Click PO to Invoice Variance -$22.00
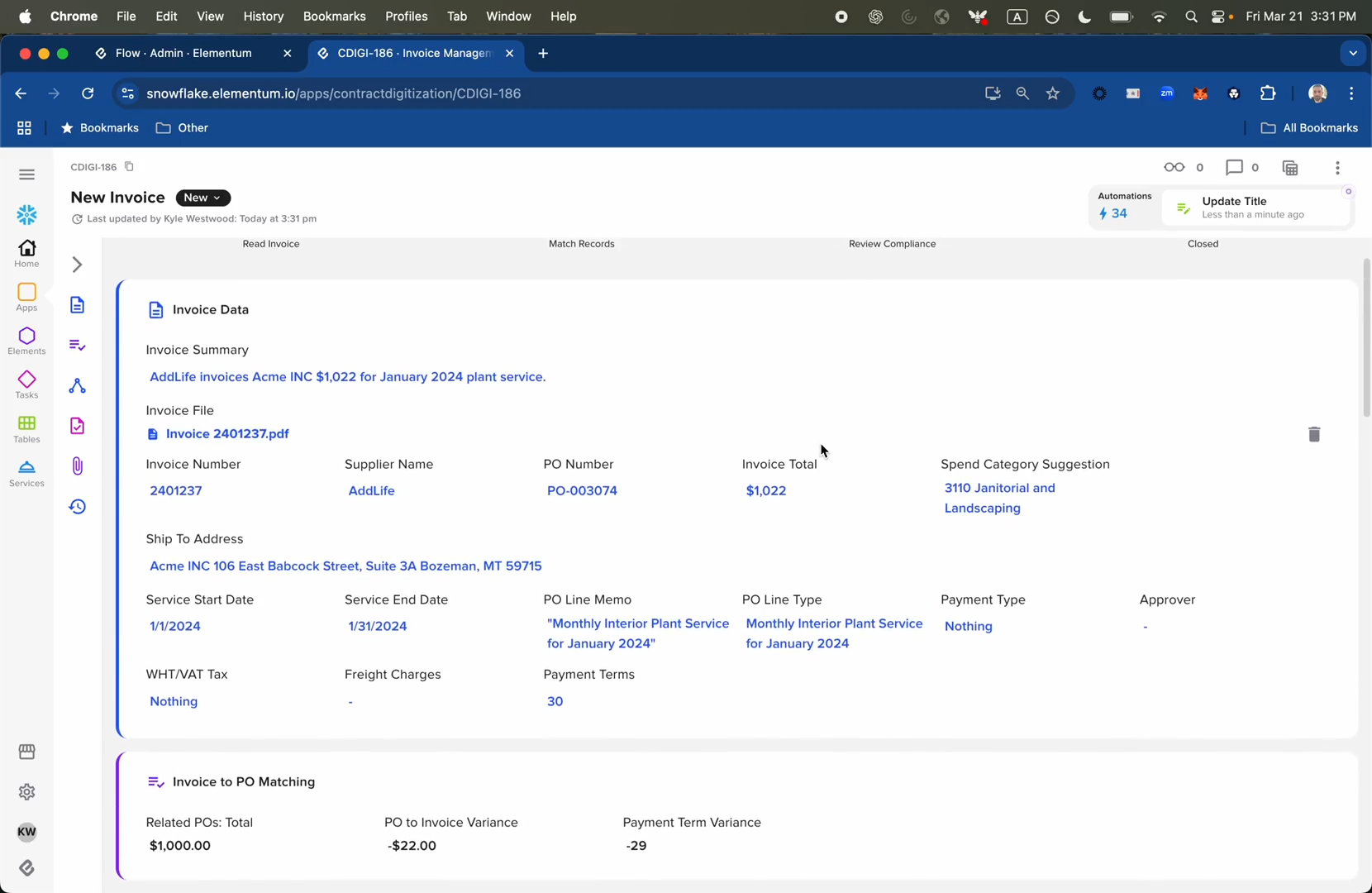The image size is (1372, 893). pos(412,846)
